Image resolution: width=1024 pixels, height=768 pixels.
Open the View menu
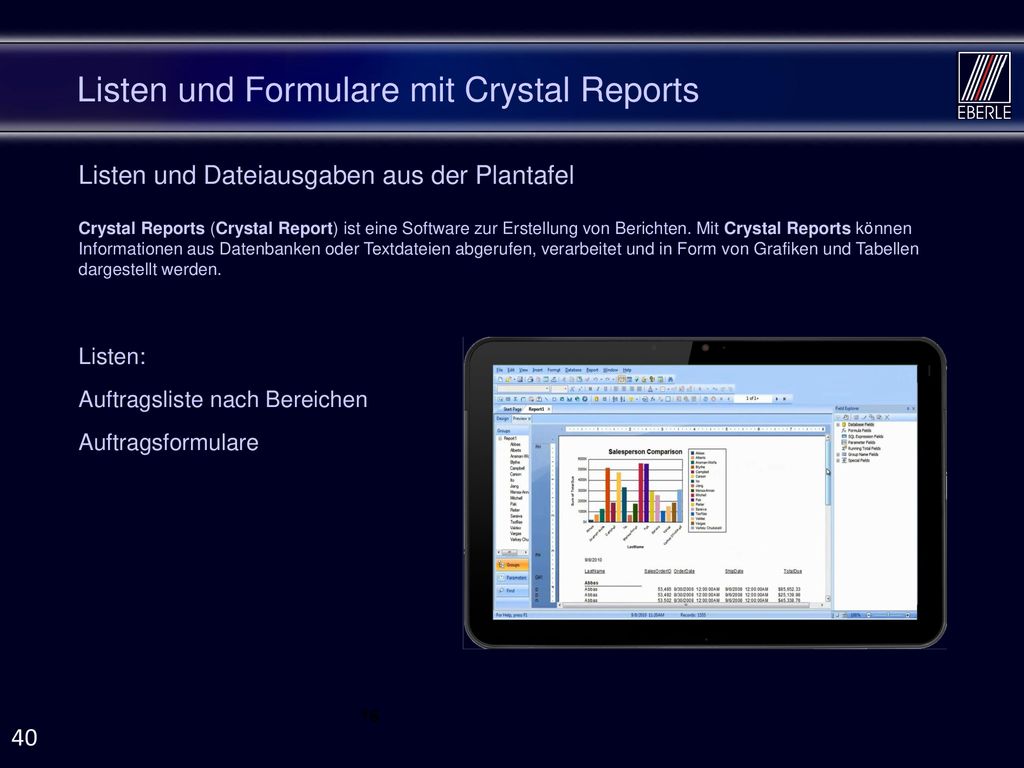523,370
